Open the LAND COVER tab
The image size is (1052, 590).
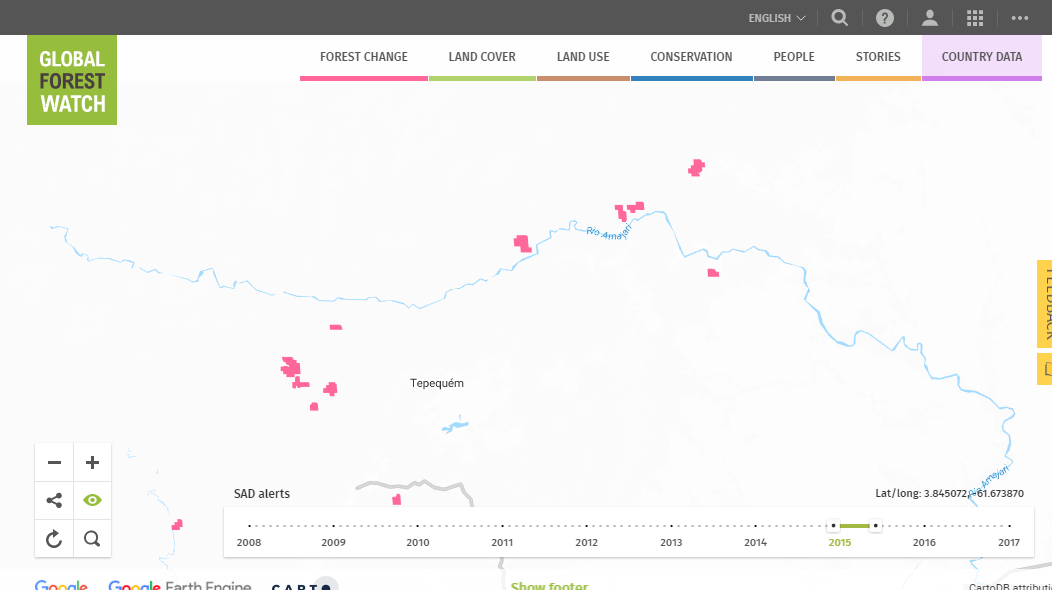[482, 58]
